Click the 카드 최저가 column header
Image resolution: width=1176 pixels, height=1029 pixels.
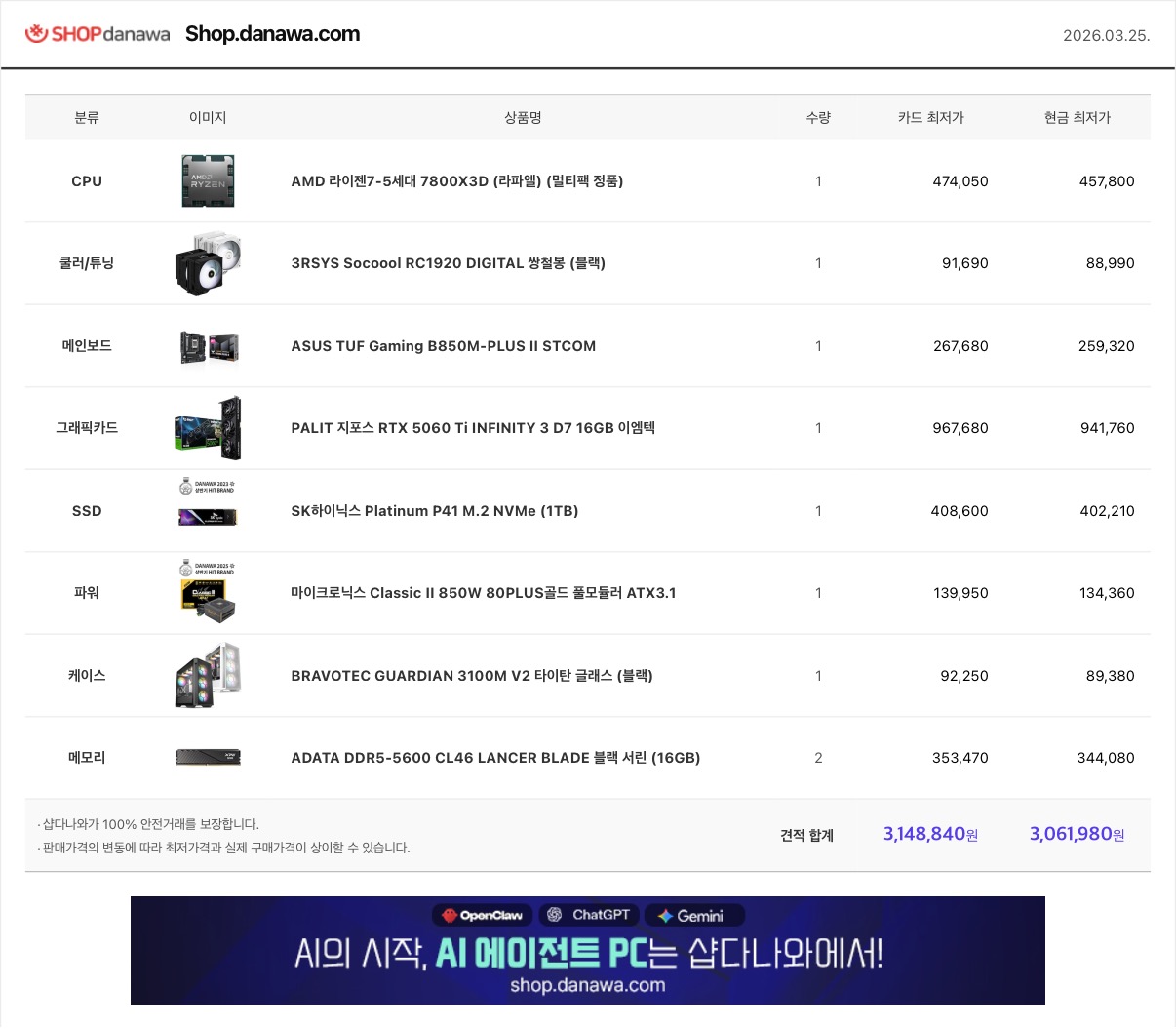pyautogui.click(x=930, y=117)
